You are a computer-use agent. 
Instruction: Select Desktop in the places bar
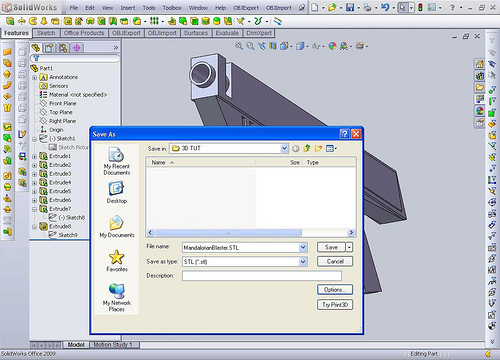(117, 192)
